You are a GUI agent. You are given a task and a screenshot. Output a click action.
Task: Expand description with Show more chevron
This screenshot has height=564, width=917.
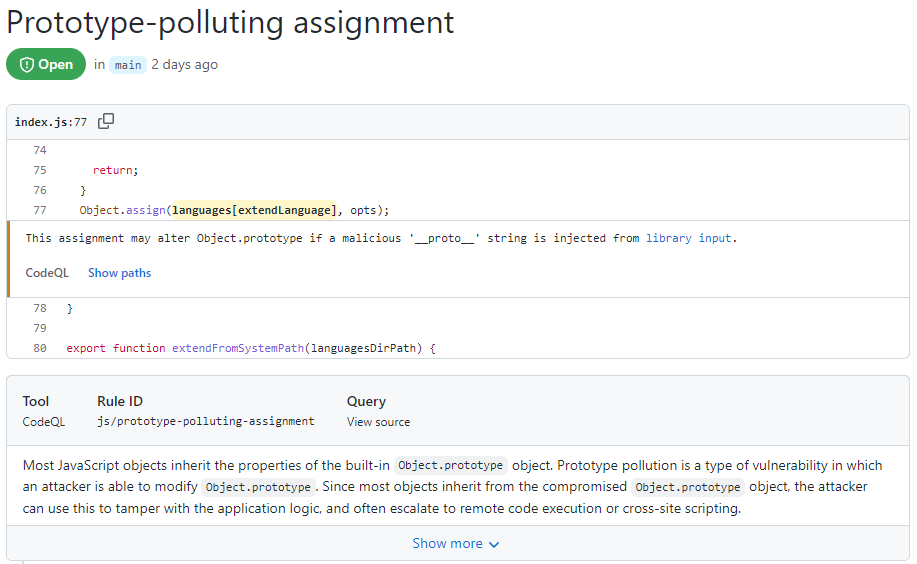point(494,545)
